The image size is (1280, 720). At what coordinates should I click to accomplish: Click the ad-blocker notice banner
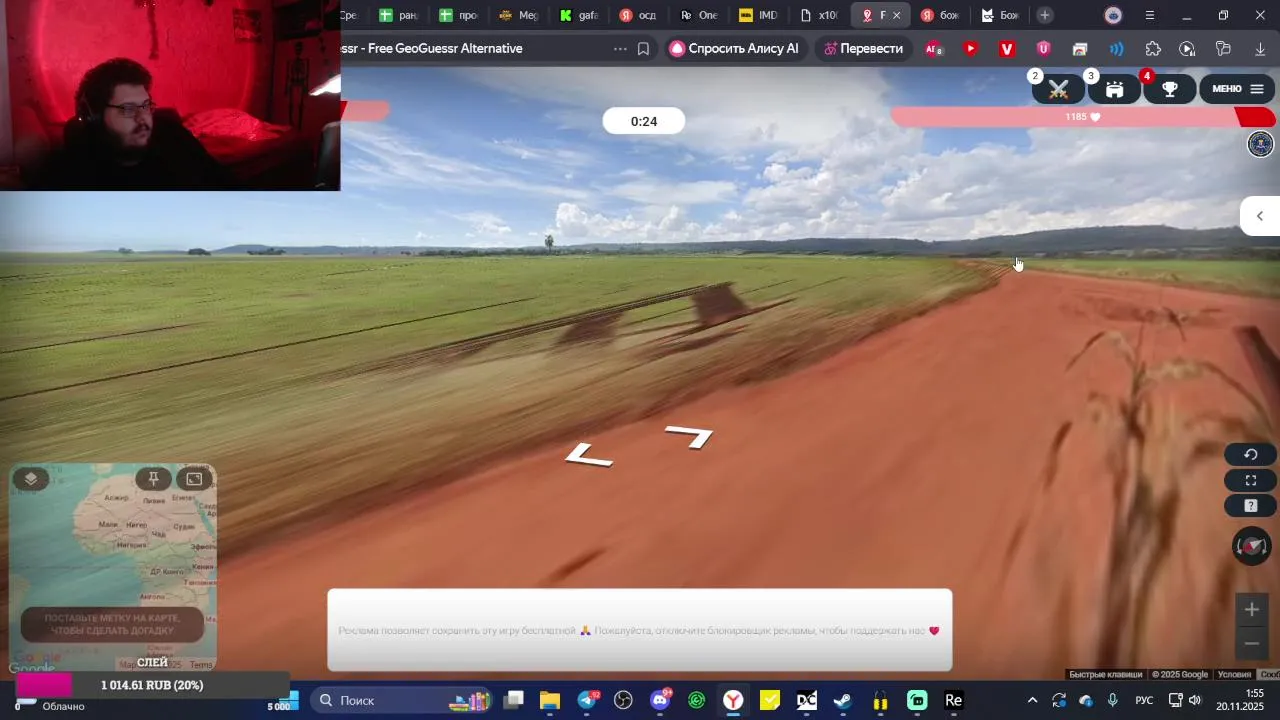(639, 630)
